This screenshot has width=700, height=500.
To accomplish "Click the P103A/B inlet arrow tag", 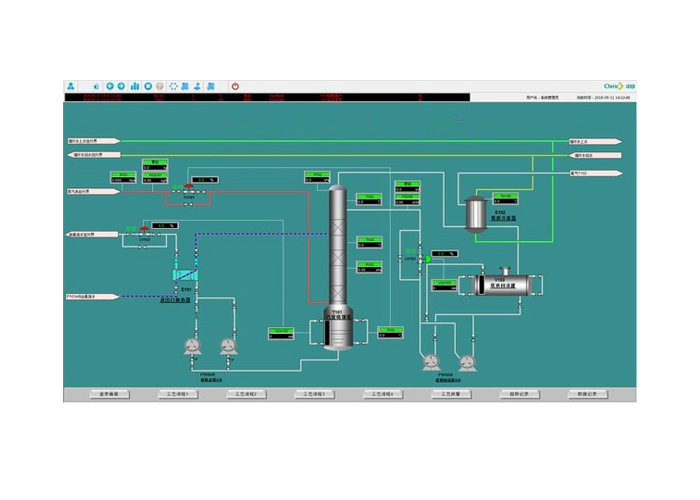I will 93,296.
